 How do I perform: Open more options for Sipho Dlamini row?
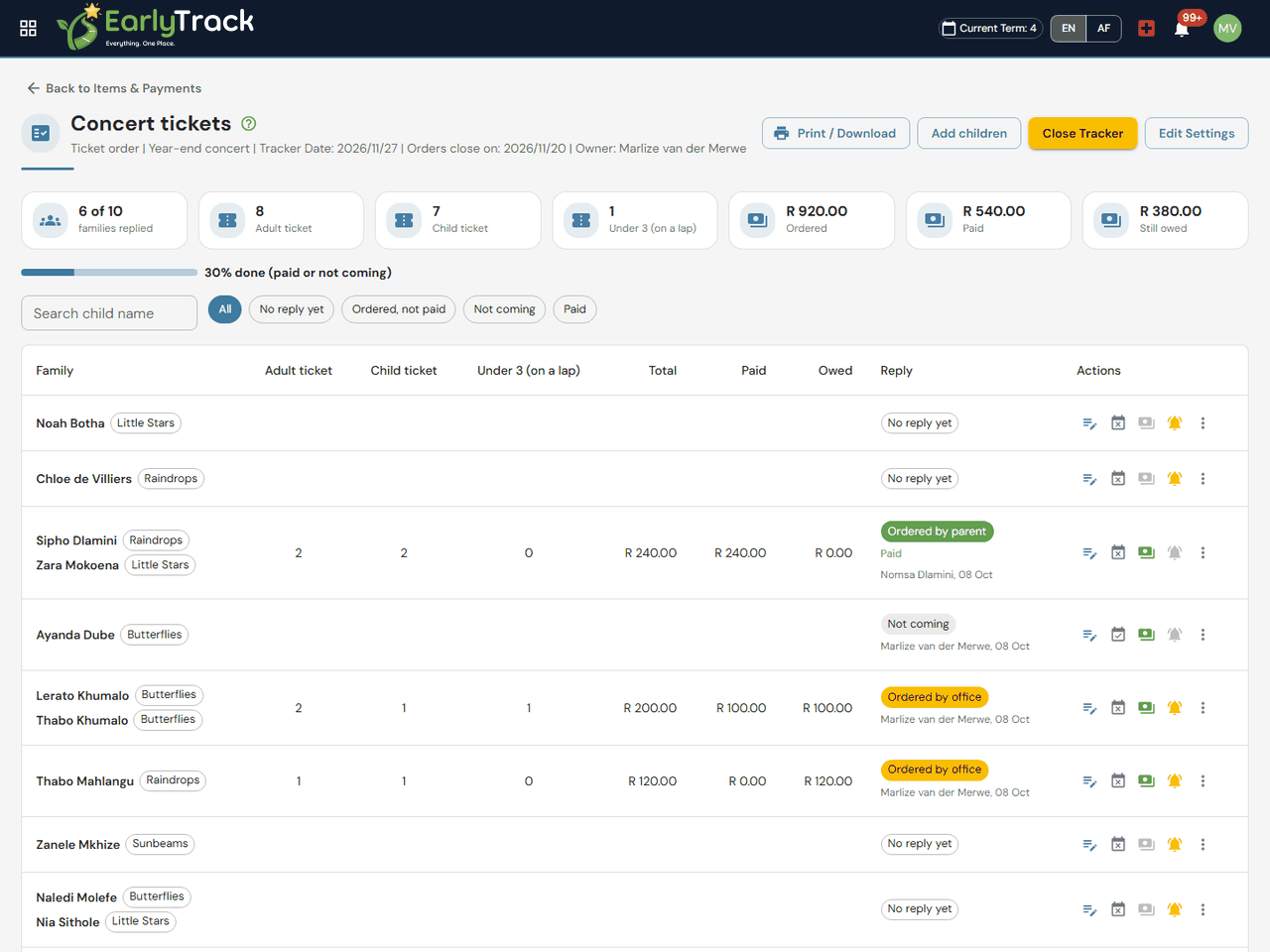click(x=1203, y=552)
